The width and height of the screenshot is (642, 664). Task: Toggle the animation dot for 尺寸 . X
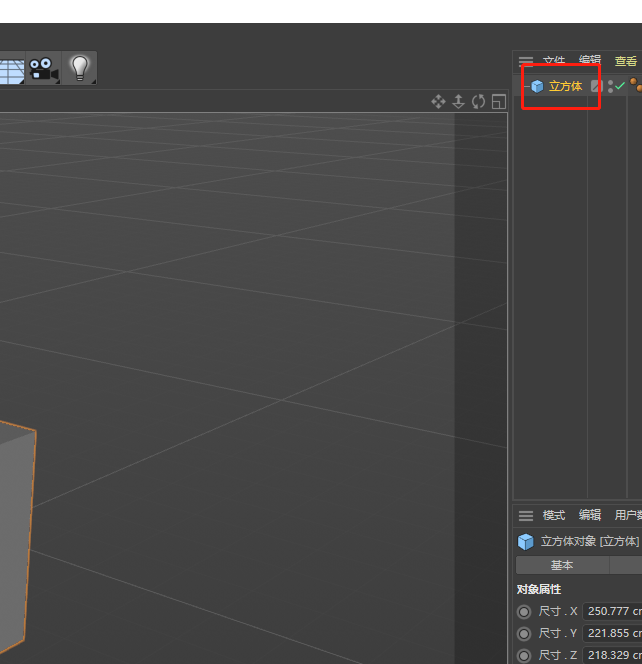(x=524, y=611)
